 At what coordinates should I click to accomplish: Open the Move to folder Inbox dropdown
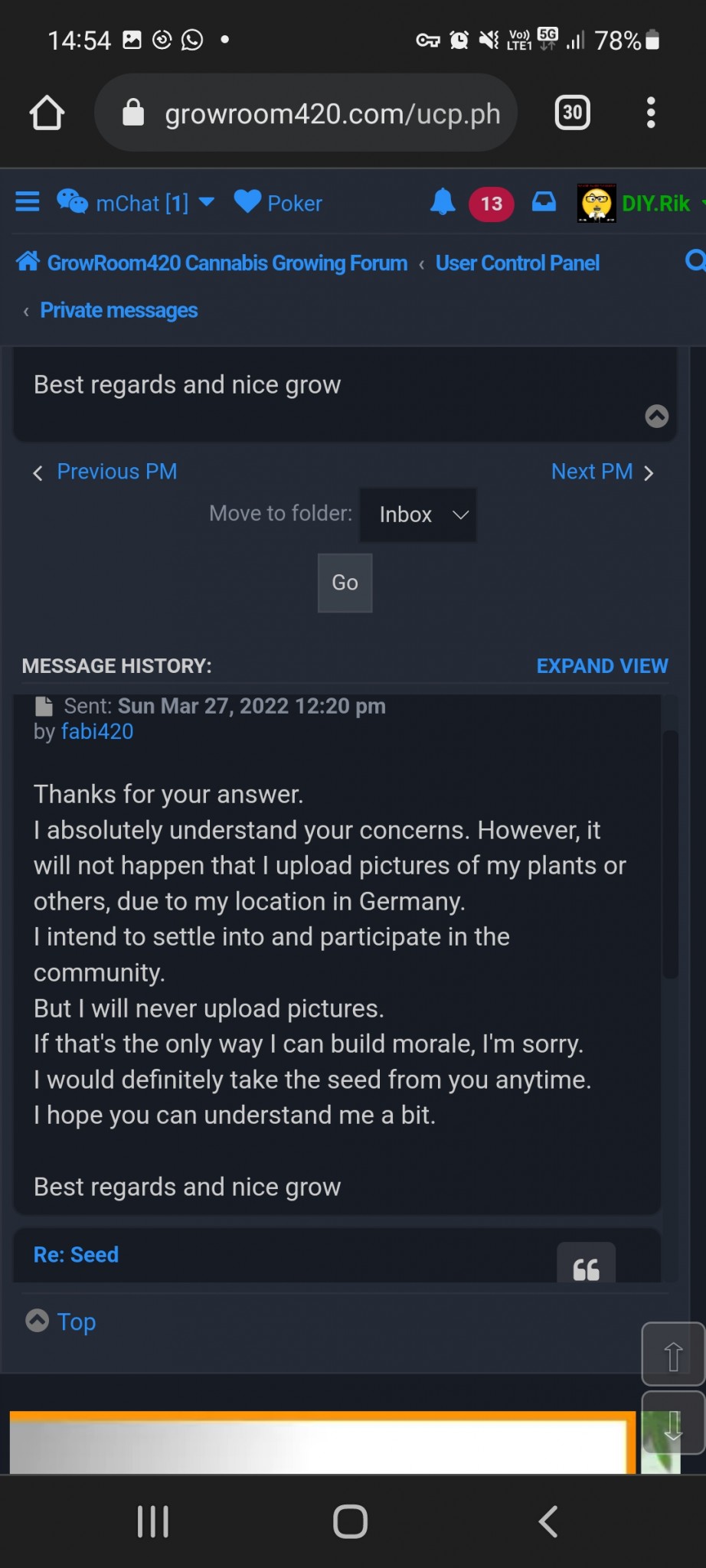pyautogui.click(x=418, y=515)
